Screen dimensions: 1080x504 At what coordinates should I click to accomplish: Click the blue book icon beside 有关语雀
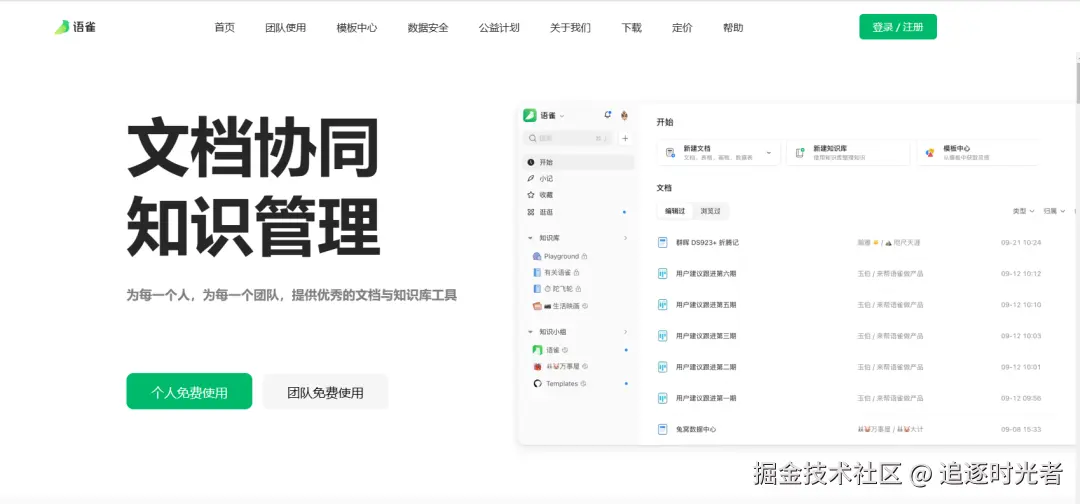coord(537,273)
